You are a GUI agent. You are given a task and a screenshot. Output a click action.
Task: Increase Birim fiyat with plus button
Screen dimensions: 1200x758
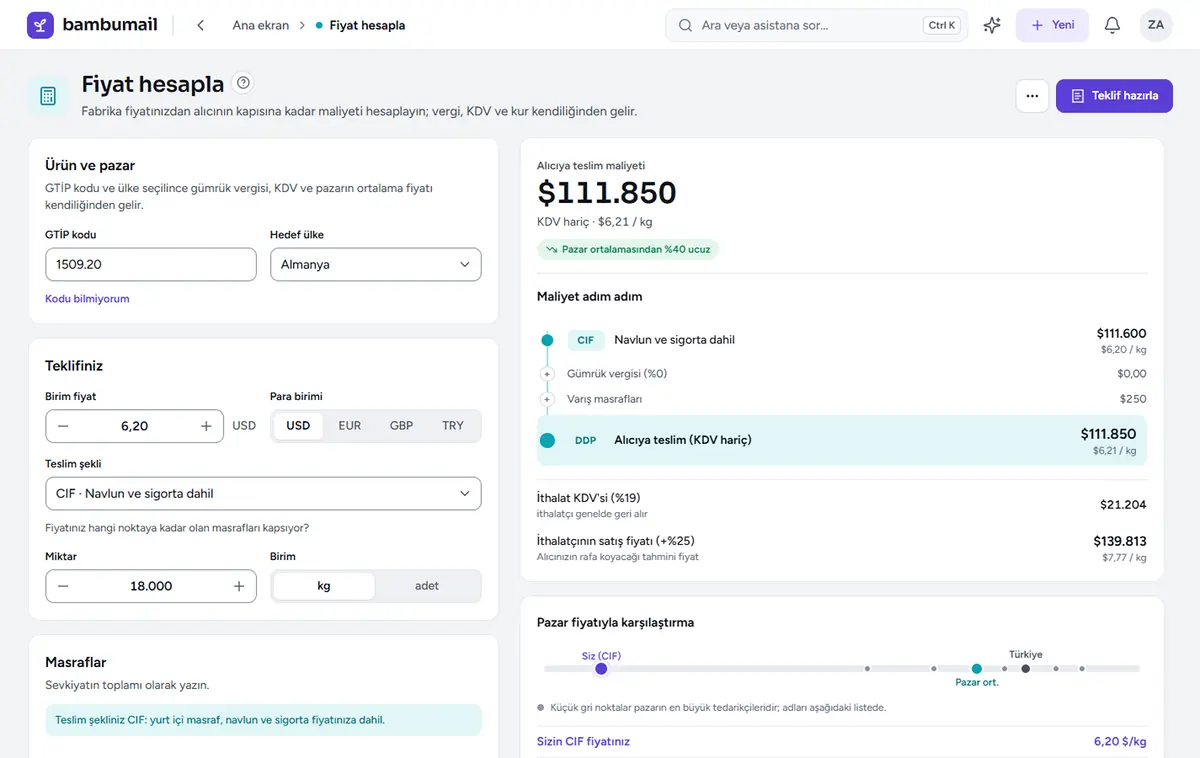click(206, 426)
